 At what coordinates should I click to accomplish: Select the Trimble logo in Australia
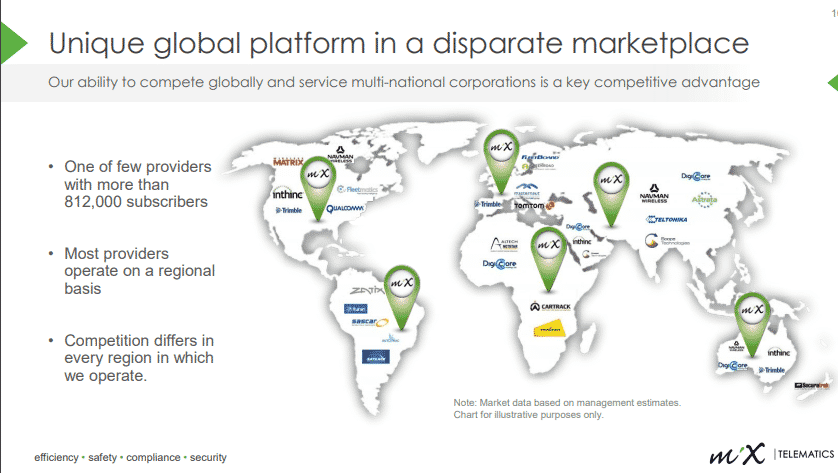772,370
